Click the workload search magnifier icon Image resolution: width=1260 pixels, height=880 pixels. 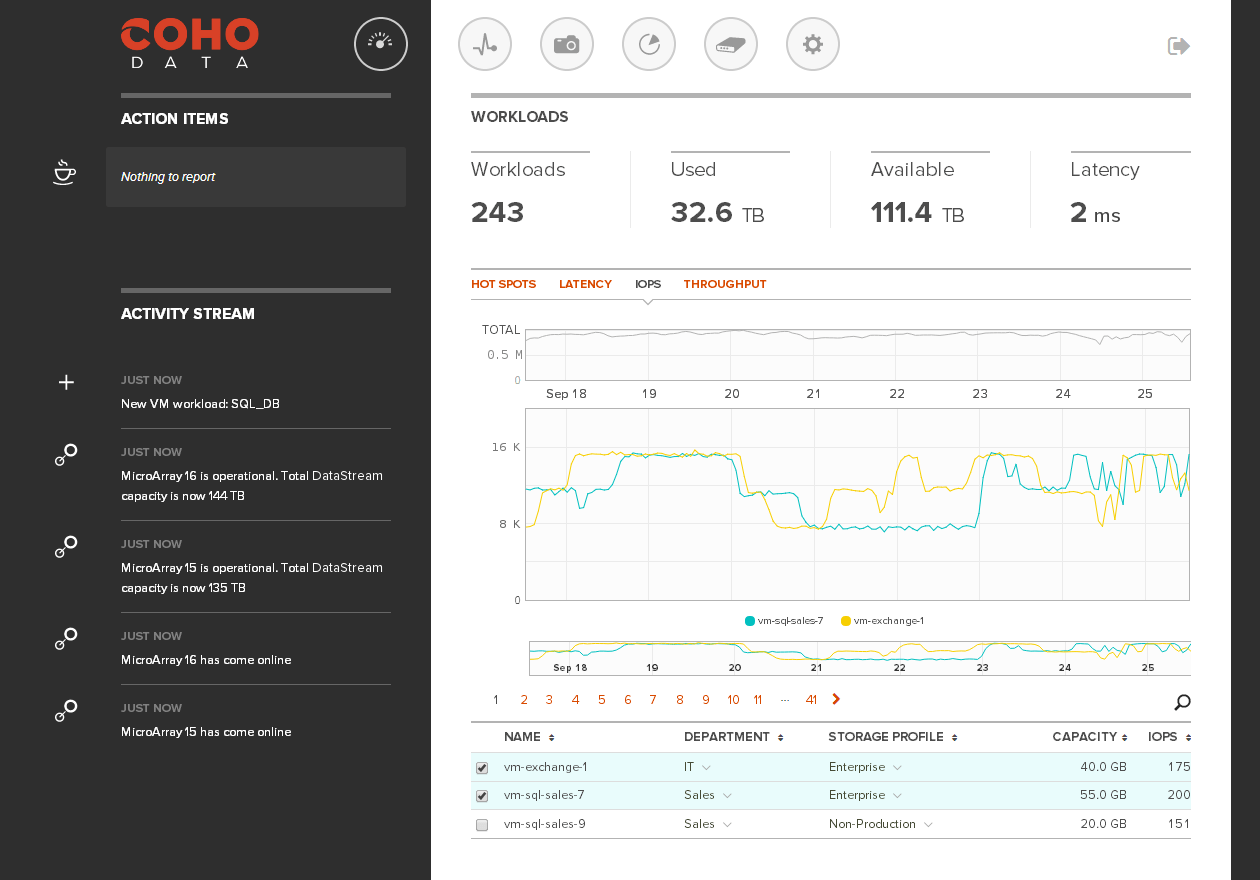click(1182, 702)
